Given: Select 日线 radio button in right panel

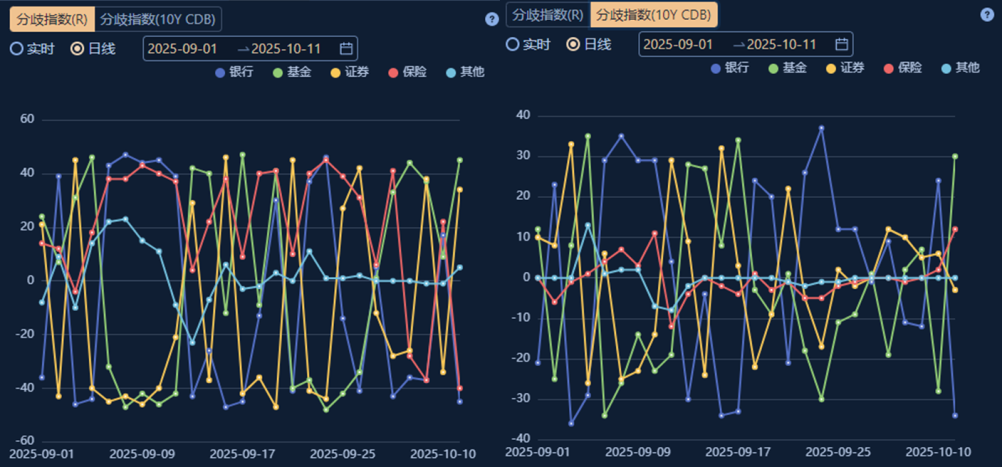Looking at the screenshot, I should coord(573,44).
